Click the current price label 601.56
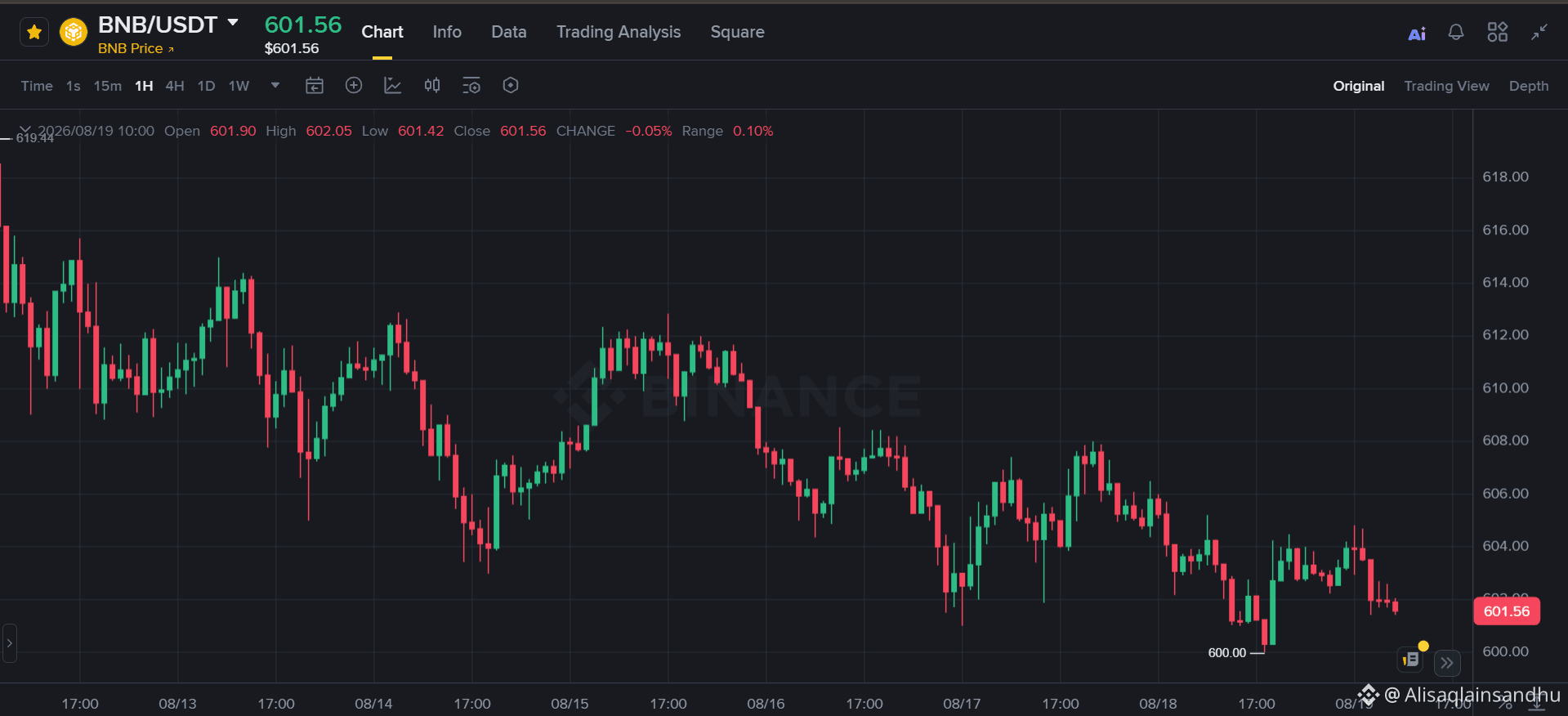 [x=1507, y=611]
